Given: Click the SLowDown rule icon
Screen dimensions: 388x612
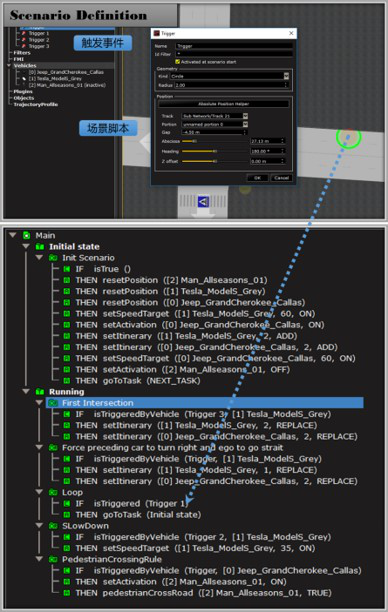Looking at the screenshot, I should click(x=53, y=526).
